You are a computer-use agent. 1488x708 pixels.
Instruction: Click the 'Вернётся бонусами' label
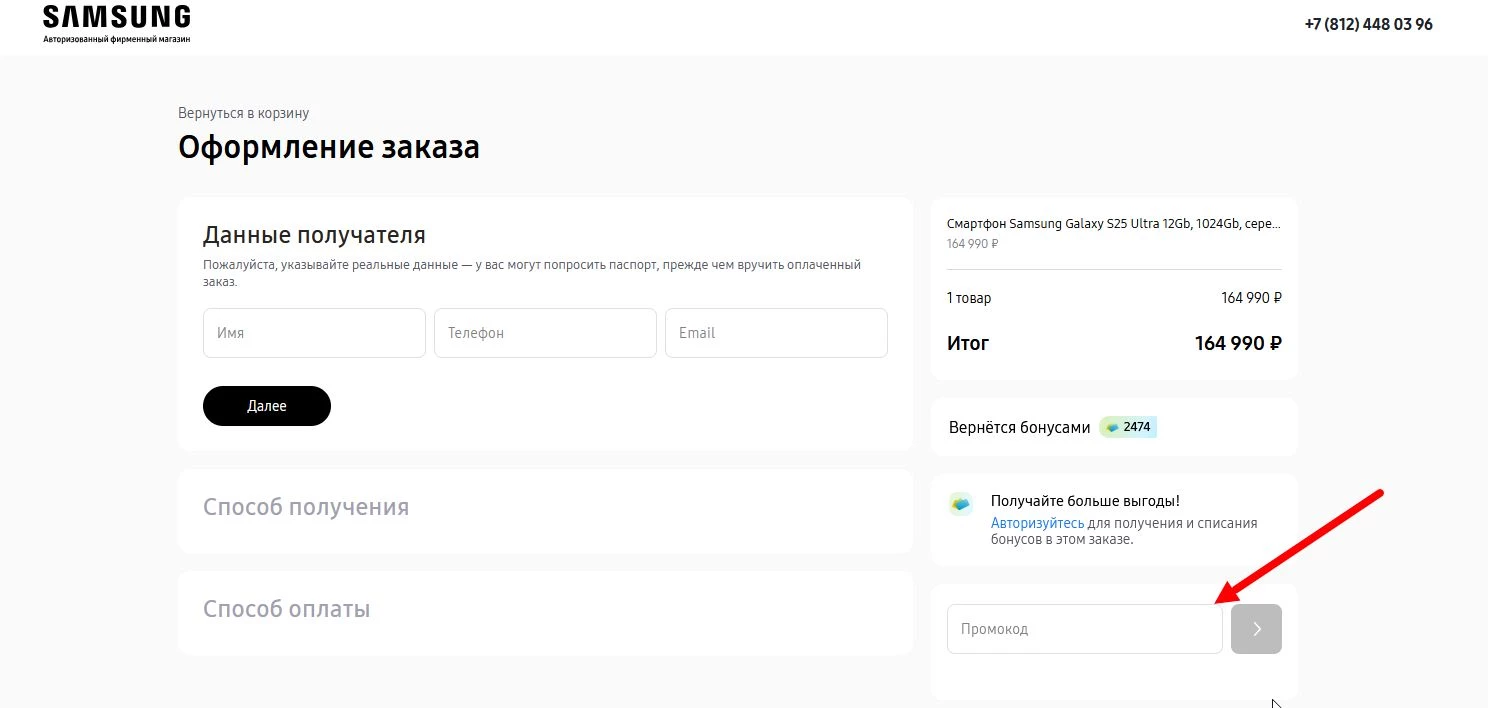1019,427
